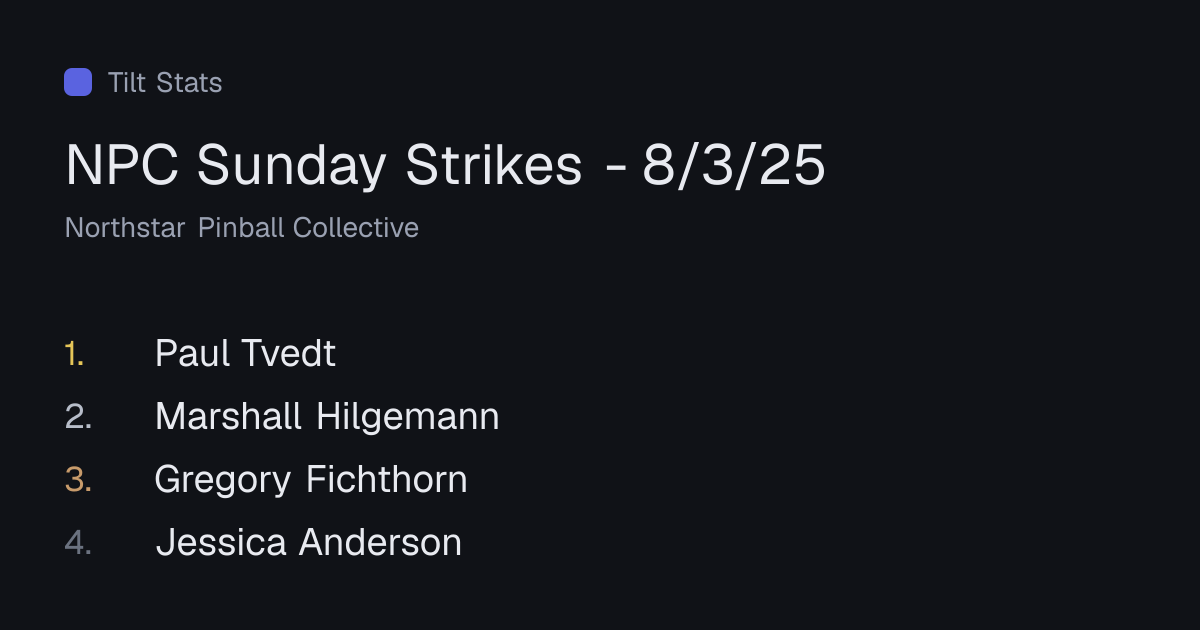Open player Paul Tvedt
Screen dimensions: 1200x630
(246, 354)
